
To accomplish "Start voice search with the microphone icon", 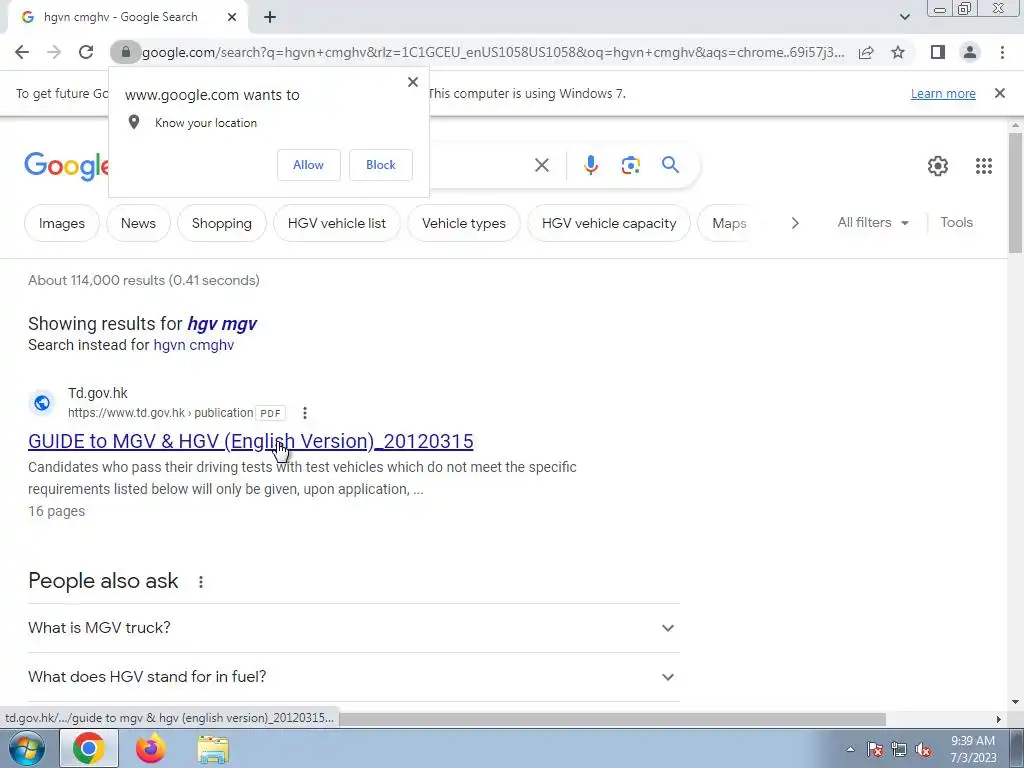I will [x=590, y=165].
